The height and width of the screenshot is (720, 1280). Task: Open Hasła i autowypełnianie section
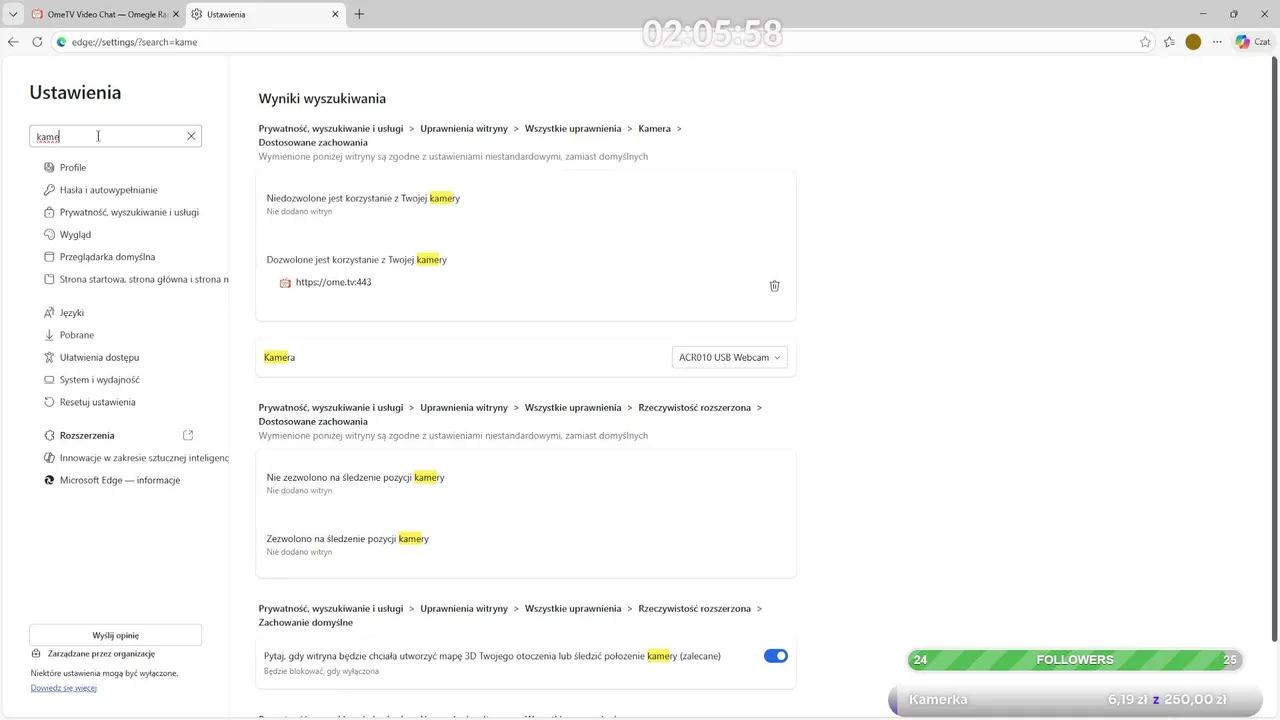[x=108, y=190]
